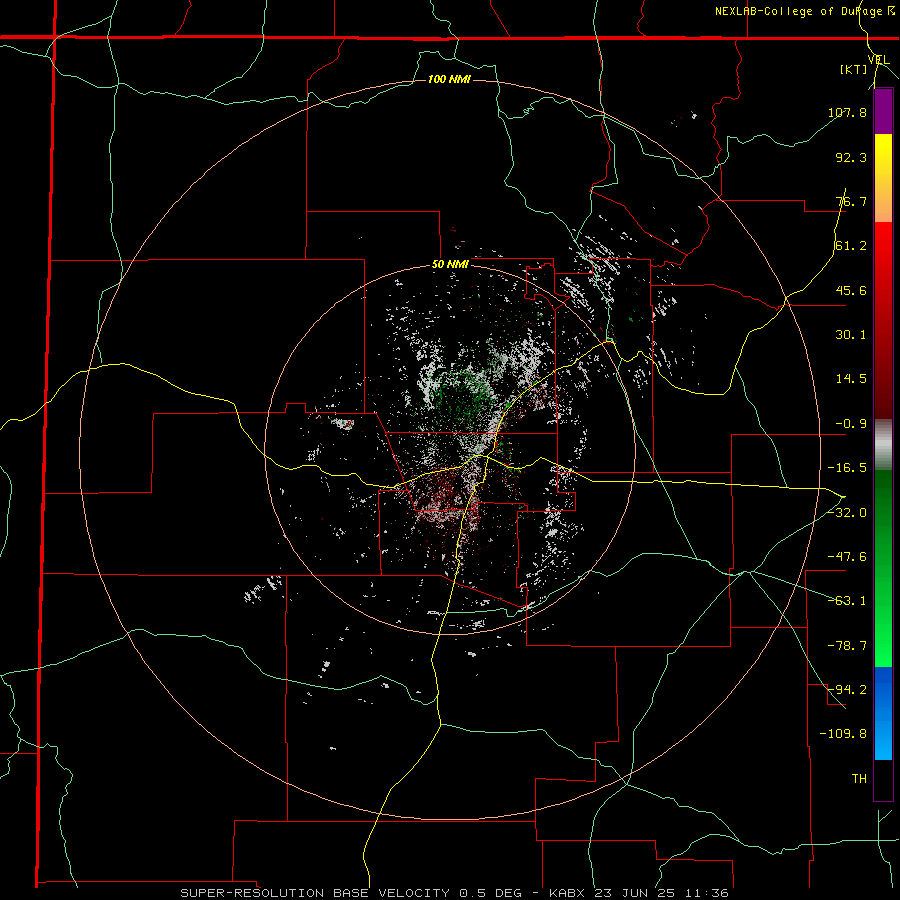
Task: Click the 61.2 velocity scale value
Action: 851,246
